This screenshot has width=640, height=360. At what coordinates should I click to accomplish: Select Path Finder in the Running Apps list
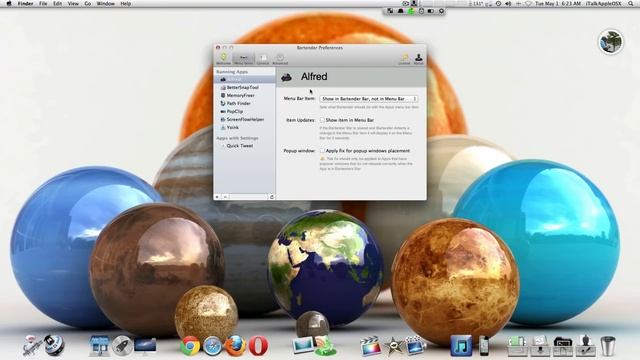[245, 103]
